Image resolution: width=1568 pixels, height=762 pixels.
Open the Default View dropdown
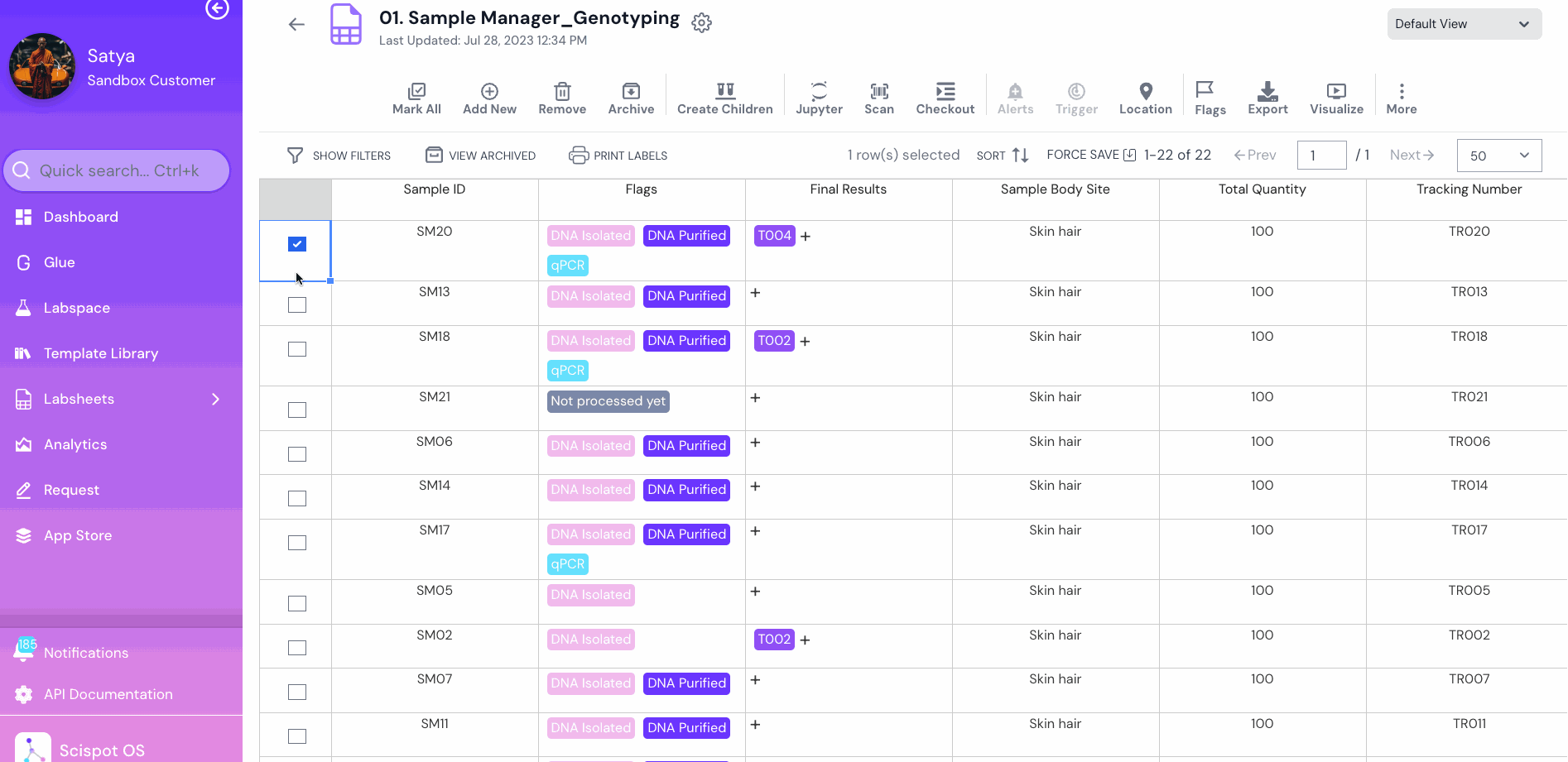1464,24
